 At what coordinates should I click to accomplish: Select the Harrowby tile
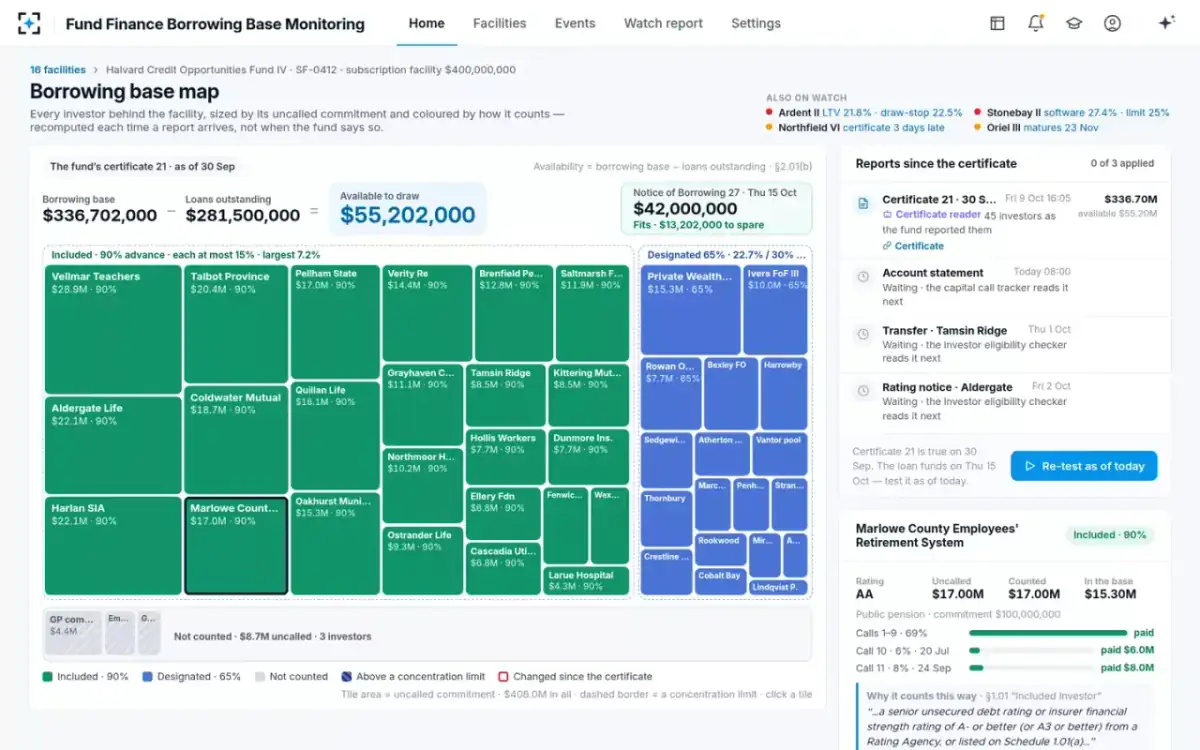(784, 393)
